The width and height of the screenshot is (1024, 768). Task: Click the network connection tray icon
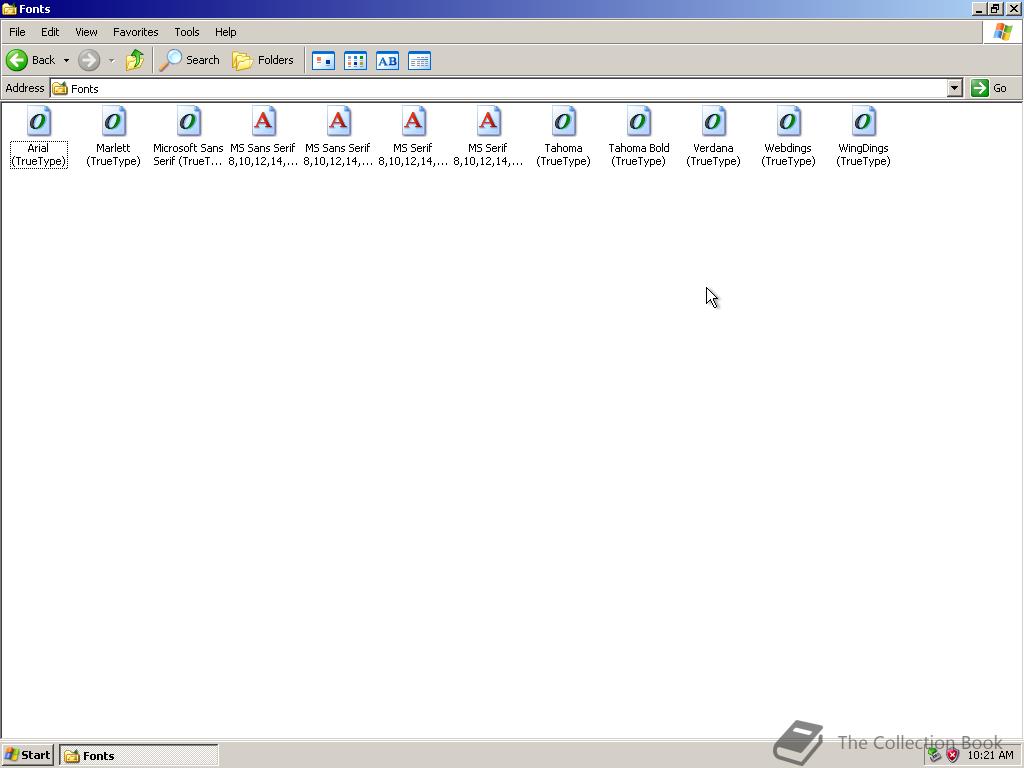coord(935,756)
